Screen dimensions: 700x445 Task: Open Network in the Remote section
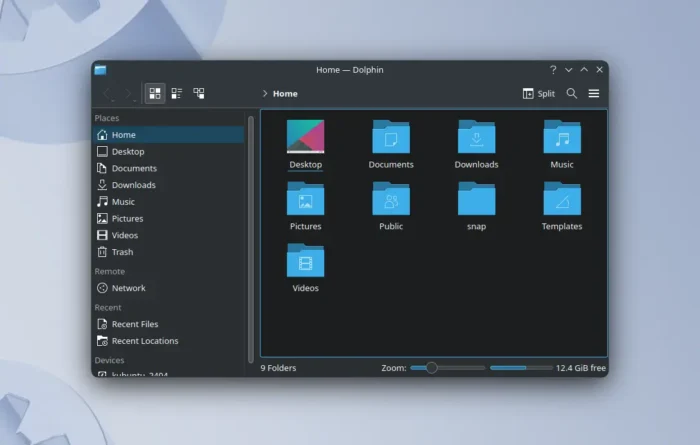(x=128, y=288)
